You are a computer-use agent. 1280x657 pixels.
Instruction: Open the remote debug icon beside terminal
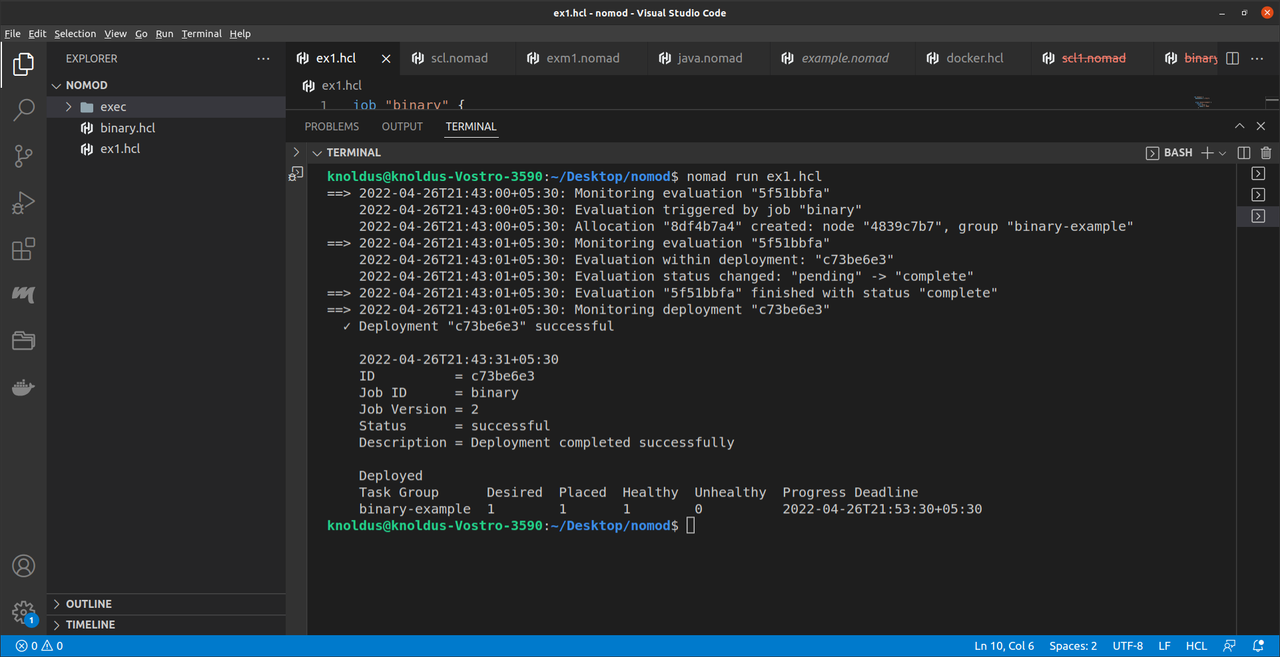296,174
